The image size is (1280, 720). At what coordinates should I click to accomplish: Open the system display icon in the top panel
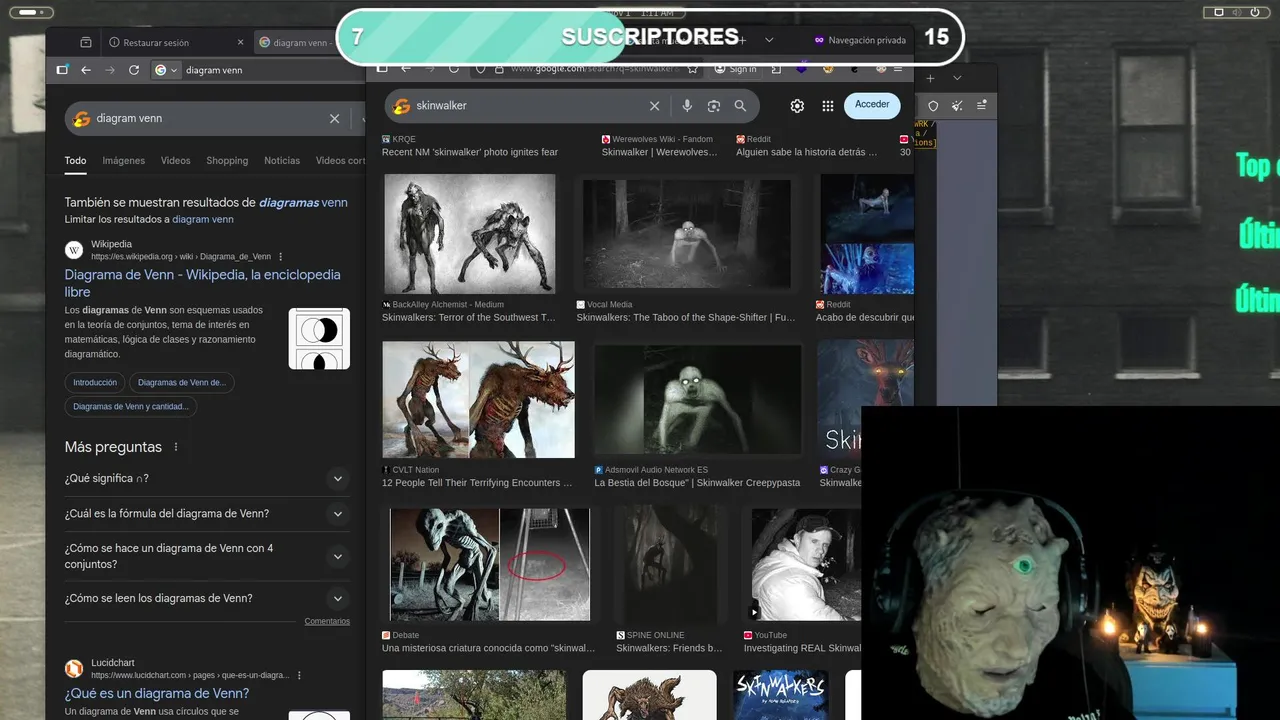1219,12
